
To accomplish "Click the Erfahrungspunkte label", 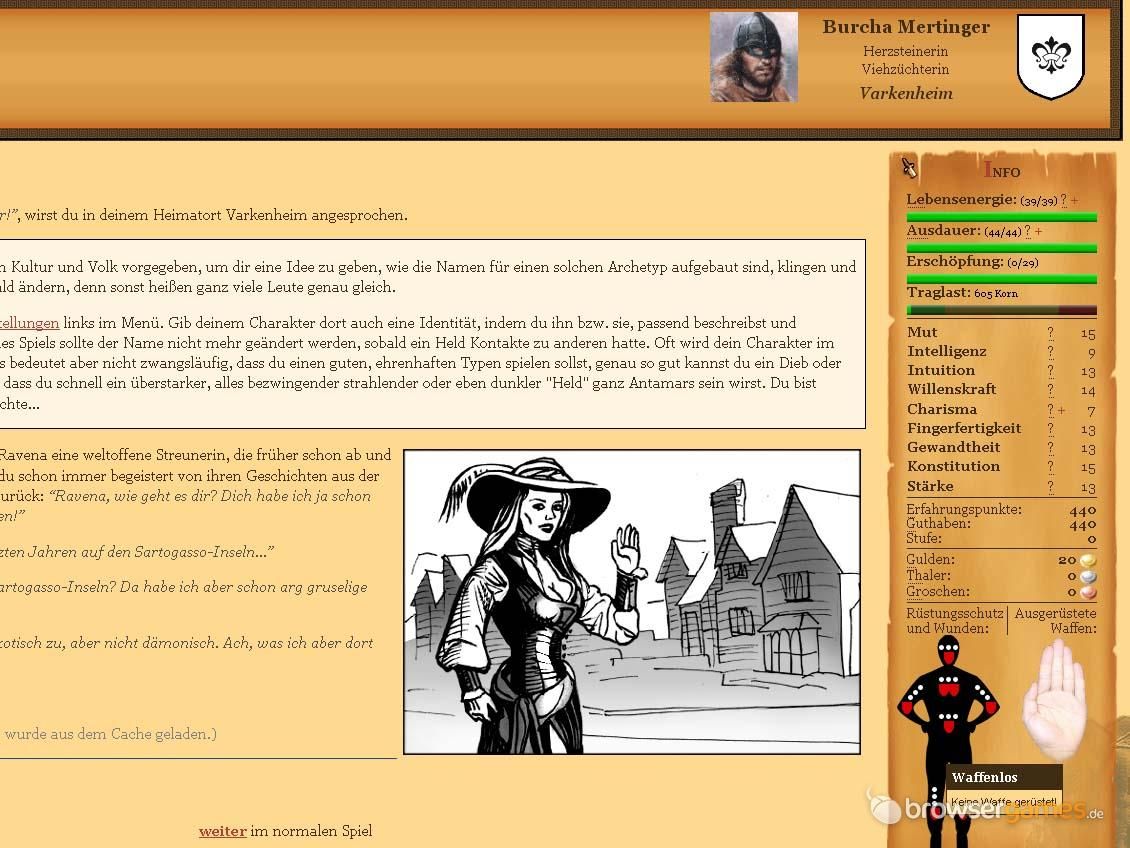I will [x=964, y=509].
